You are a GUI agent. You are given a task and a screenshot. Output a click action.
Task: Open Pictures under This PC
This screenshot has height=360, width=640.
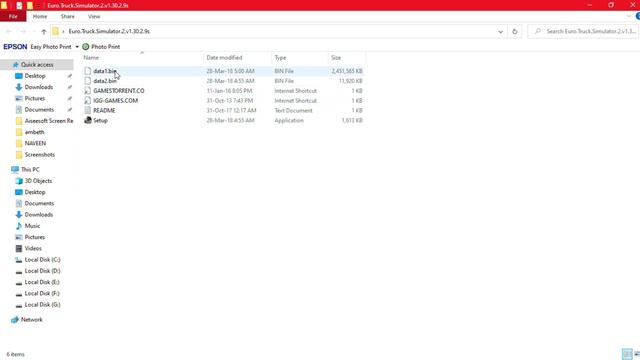[x=35, y=237]
